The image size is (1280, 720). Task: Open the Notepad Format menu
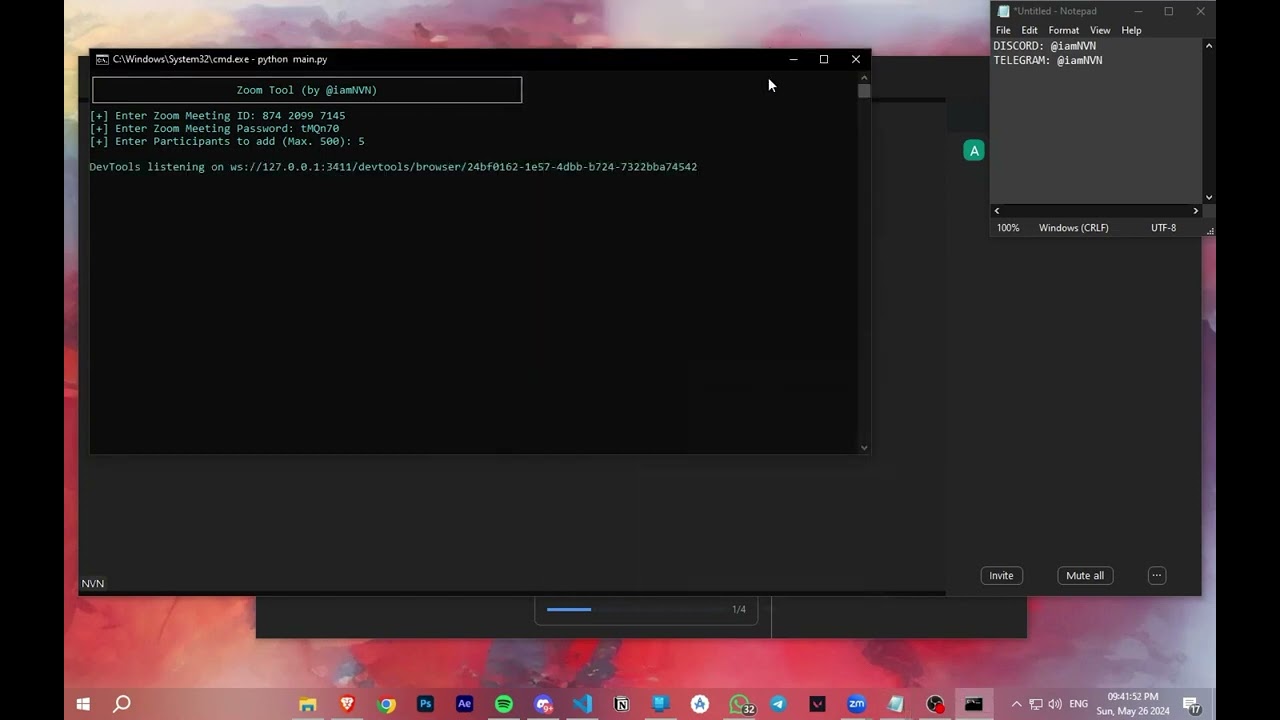1064,30
